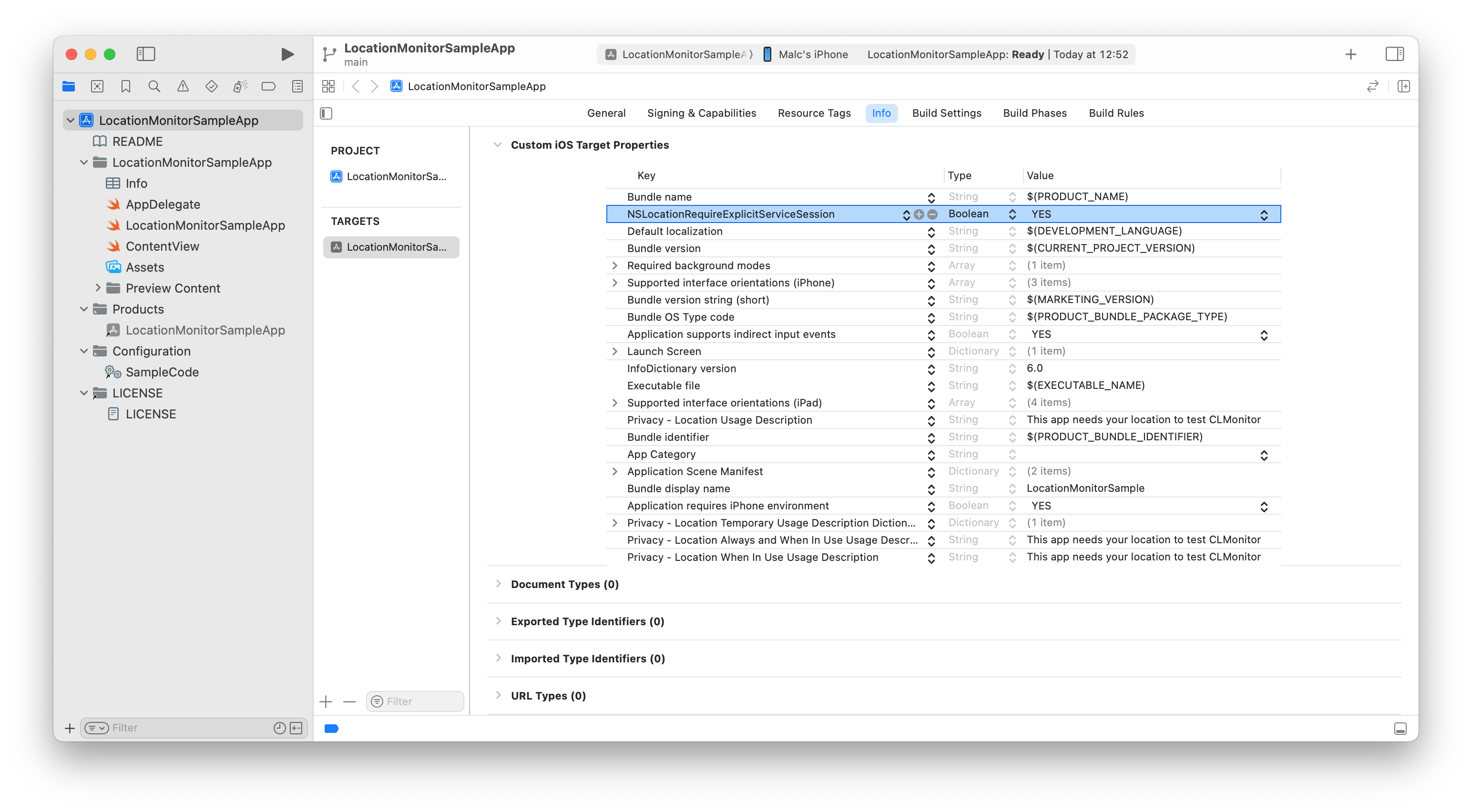Open the Find navigator magnifier icon
This screenshot has width=1472, height=812.
[x=154, y=86]
